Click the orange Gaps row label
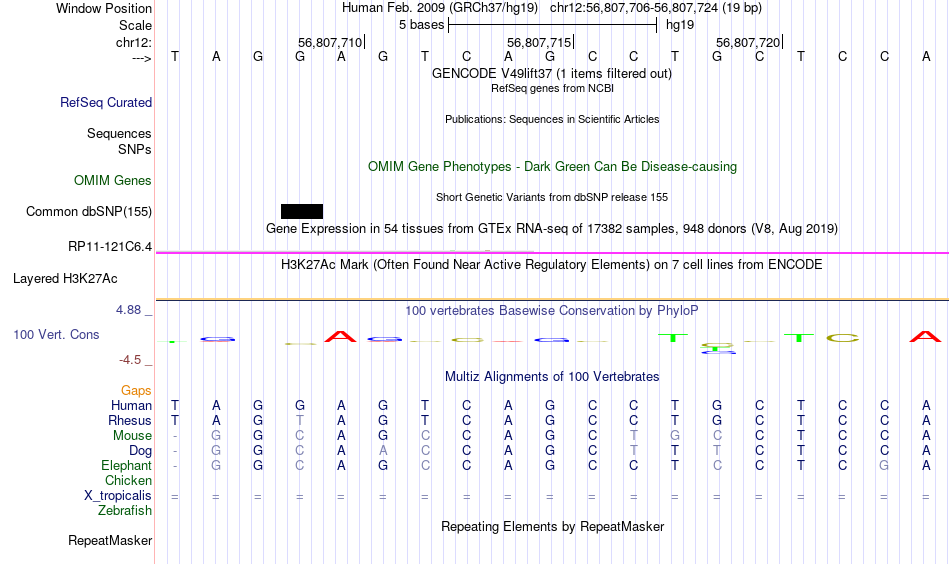Viewport: 950px width, 564px height. point(136,391)
